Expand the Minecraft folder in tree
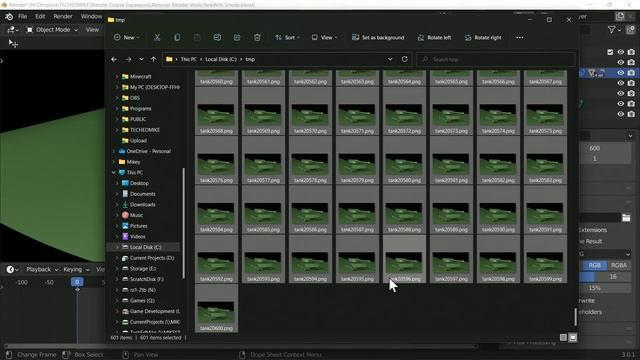 pyautogui.click(x=117, y=77)
